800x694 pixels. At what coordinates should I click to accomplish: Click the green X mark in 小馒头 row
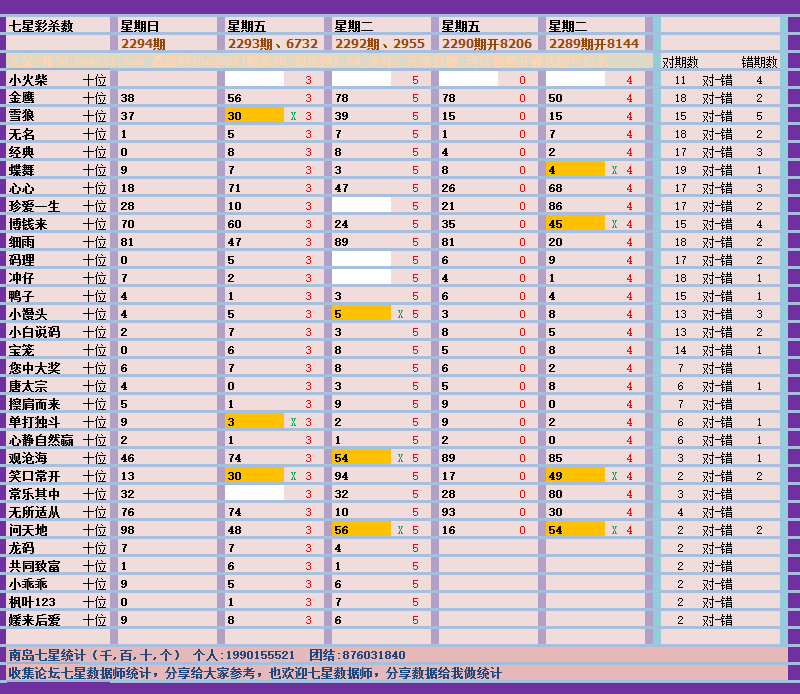[400, 314]
